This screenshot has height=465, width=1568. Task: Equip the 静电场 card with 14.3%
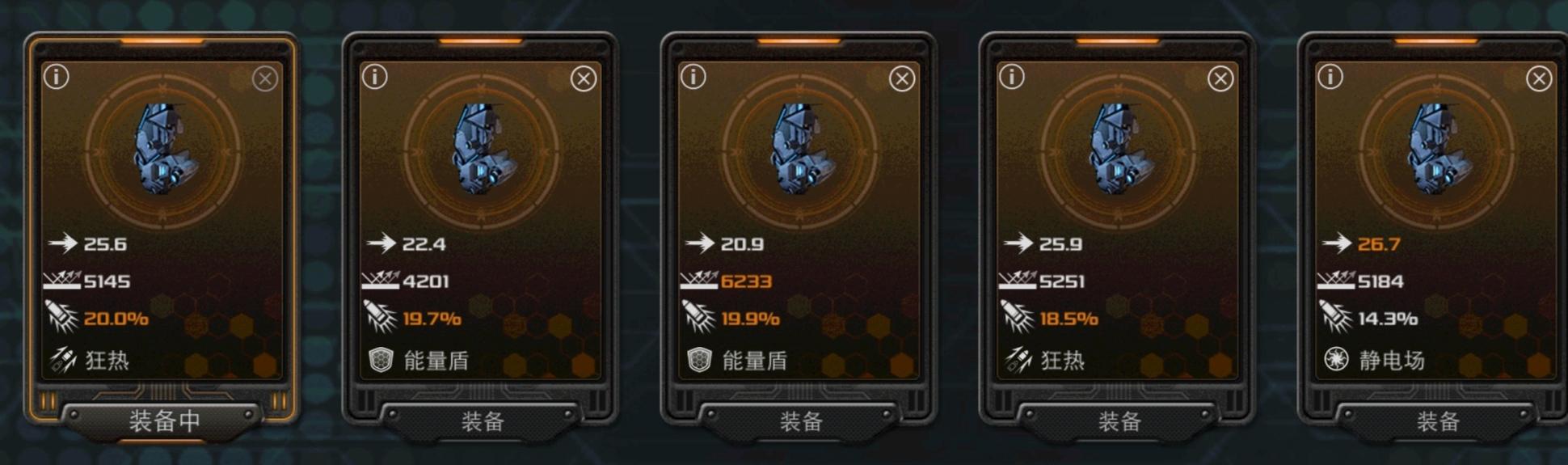[1437, 421]
